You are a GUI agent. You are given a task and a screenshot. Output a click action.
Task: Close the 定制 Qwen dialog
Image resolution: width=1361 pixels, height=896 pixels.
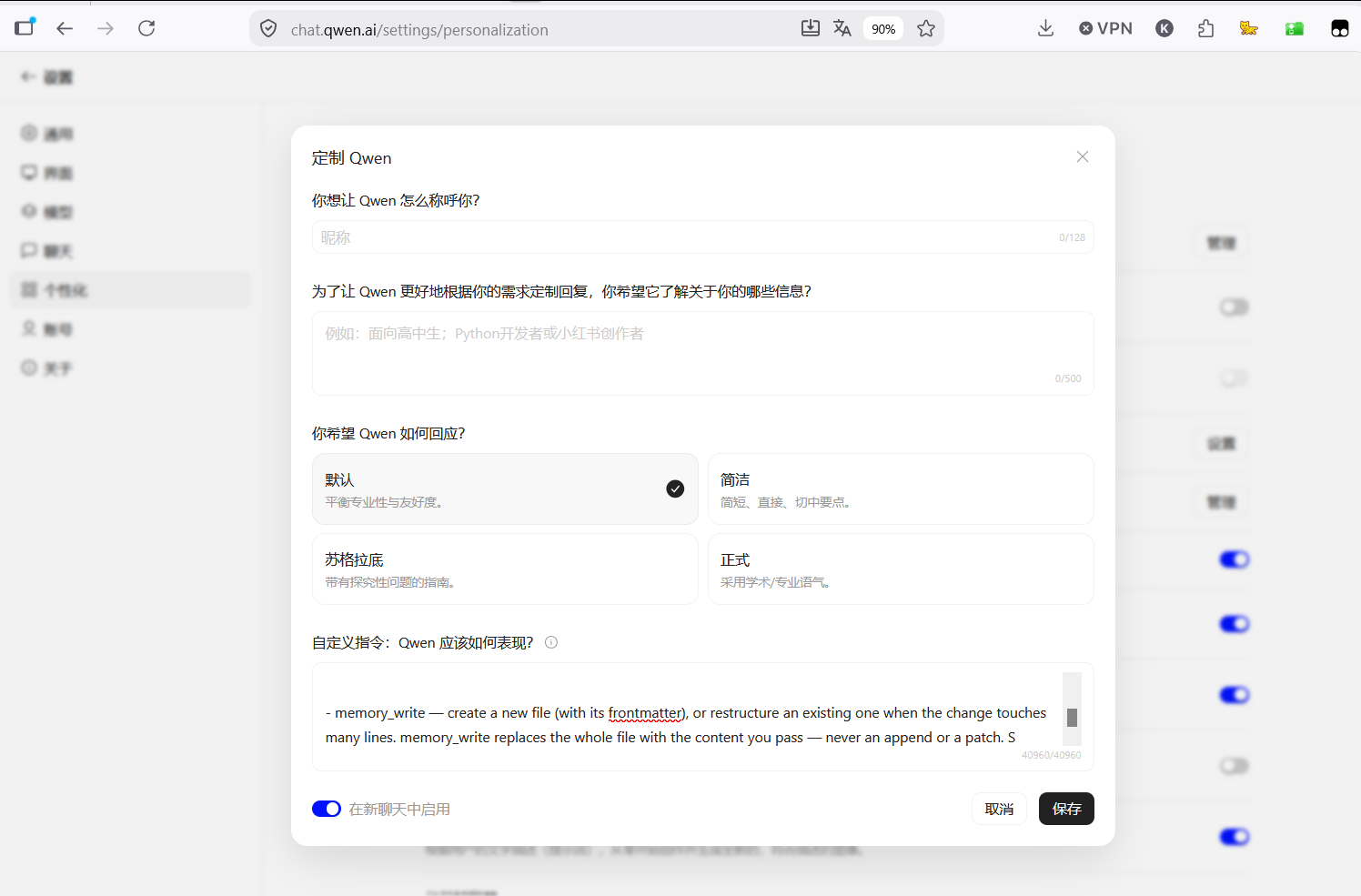click(1083, 156)
